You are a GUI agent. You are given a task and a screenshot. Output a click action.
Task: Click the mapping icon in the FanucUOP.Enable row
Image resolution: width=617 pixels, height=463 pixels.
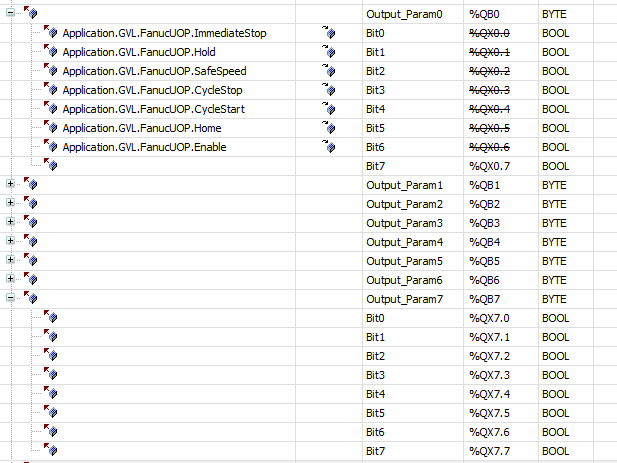click(x=329, y=147)
